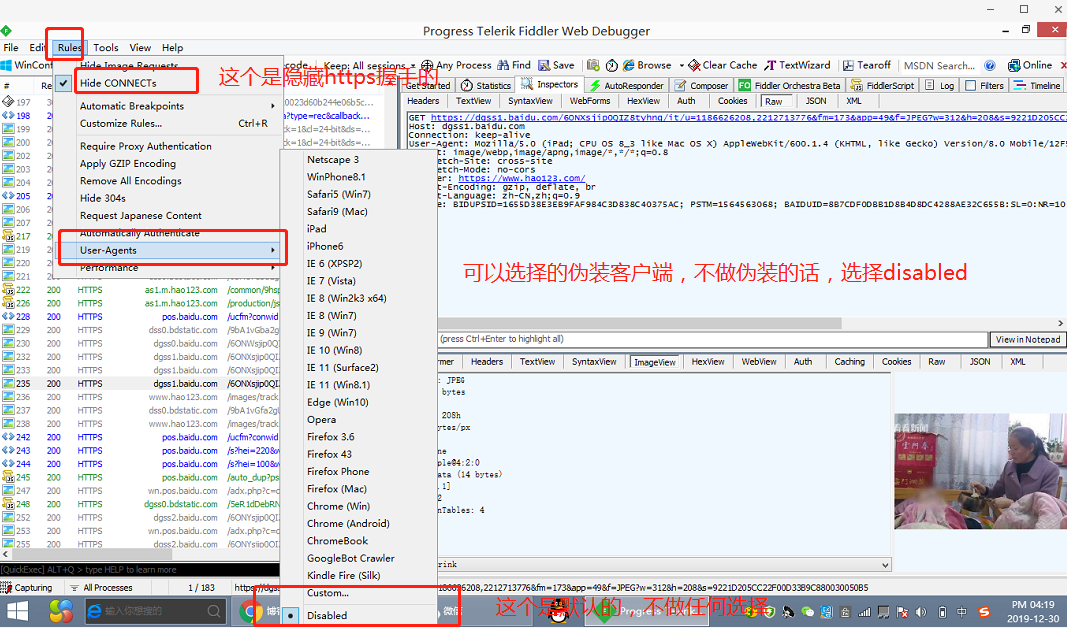
Task: Click the camera screenshot toolbar icon
Action: click(593, 65)
